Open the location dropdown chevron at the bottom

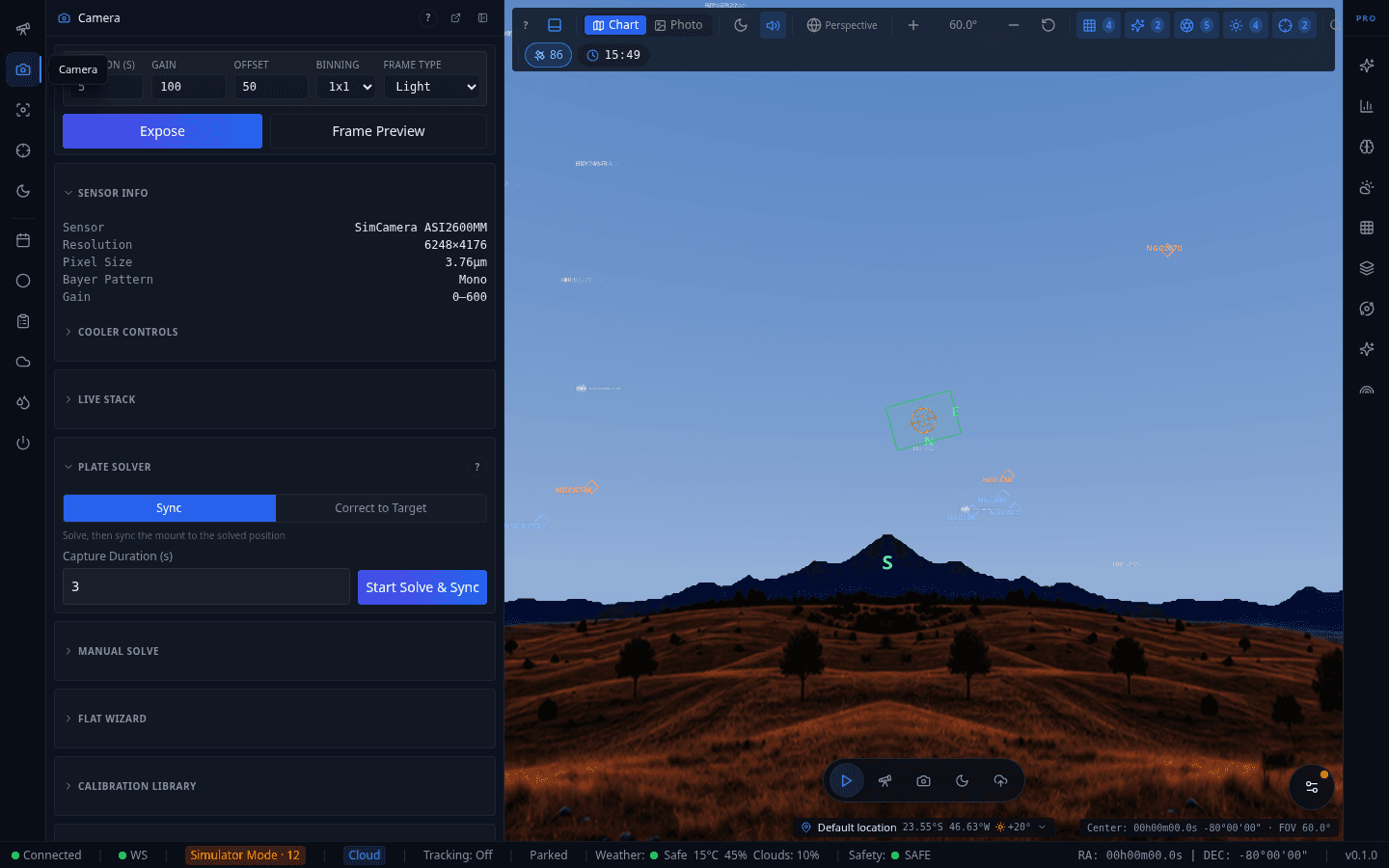pyautogui.click(x=1042, y=827)
